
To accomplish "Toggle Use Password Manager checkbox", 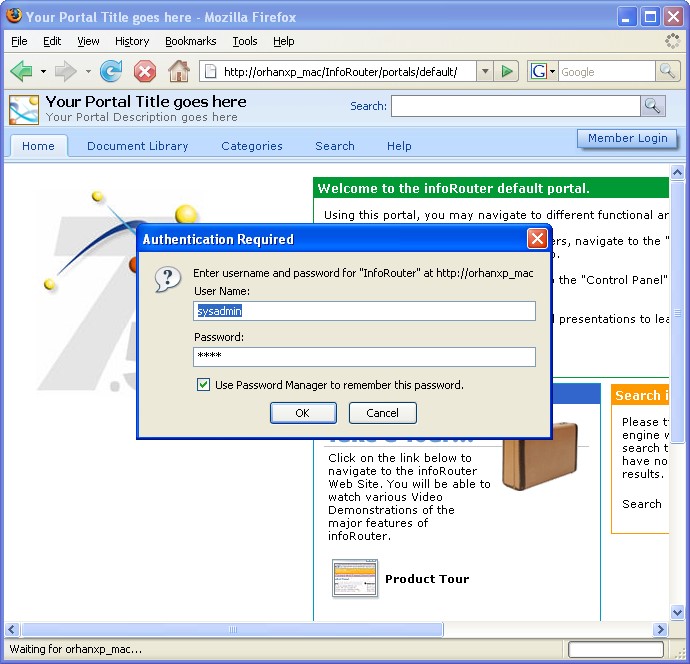I will 203,385.
